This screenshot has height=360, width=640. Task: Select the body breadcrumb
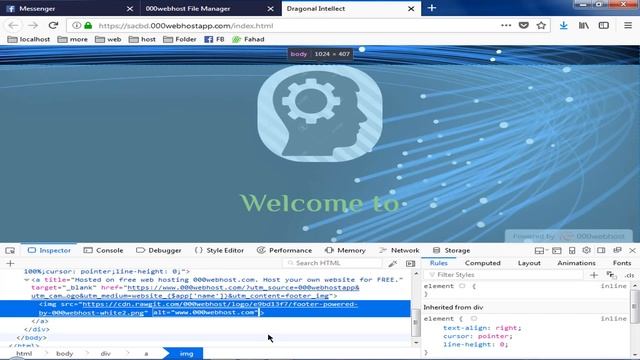[64, 353]
